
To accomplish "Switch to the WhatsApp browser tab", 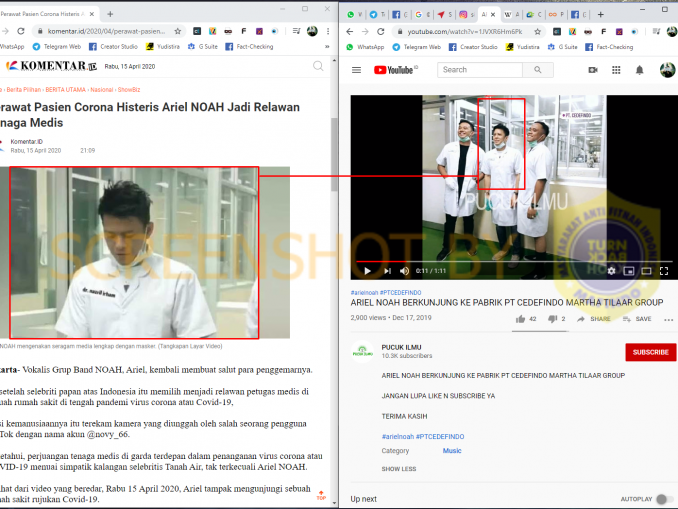I will 354,15.
